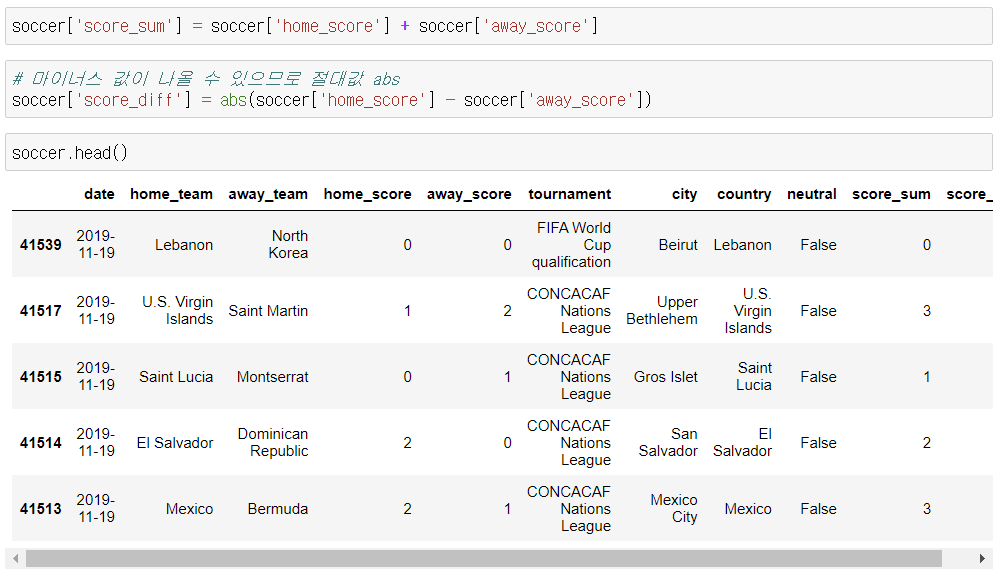Click the 'score_sum' column header
The image size is (1002, 588).
[x=891, y=194]
